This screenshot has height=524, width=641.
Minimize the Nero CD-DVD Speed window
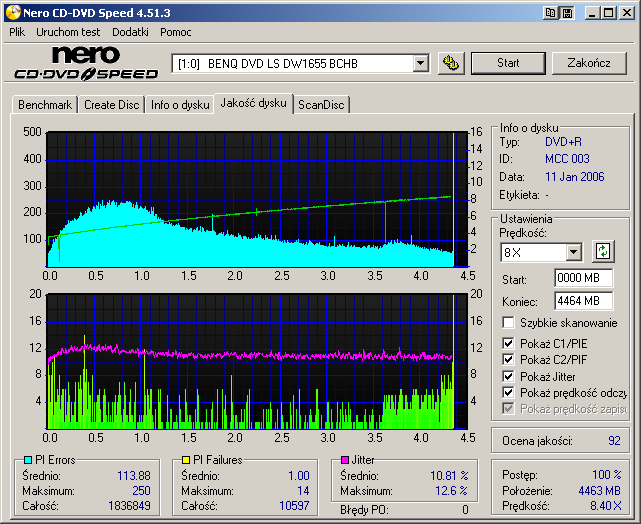click(592, 13)
